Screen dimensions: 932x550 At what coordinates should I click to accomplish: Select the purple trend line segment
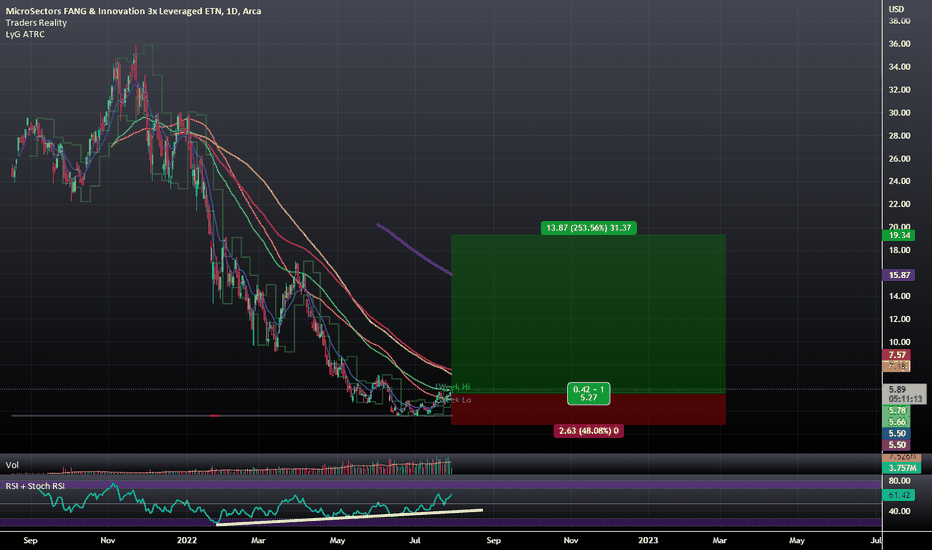pos(414,249)
